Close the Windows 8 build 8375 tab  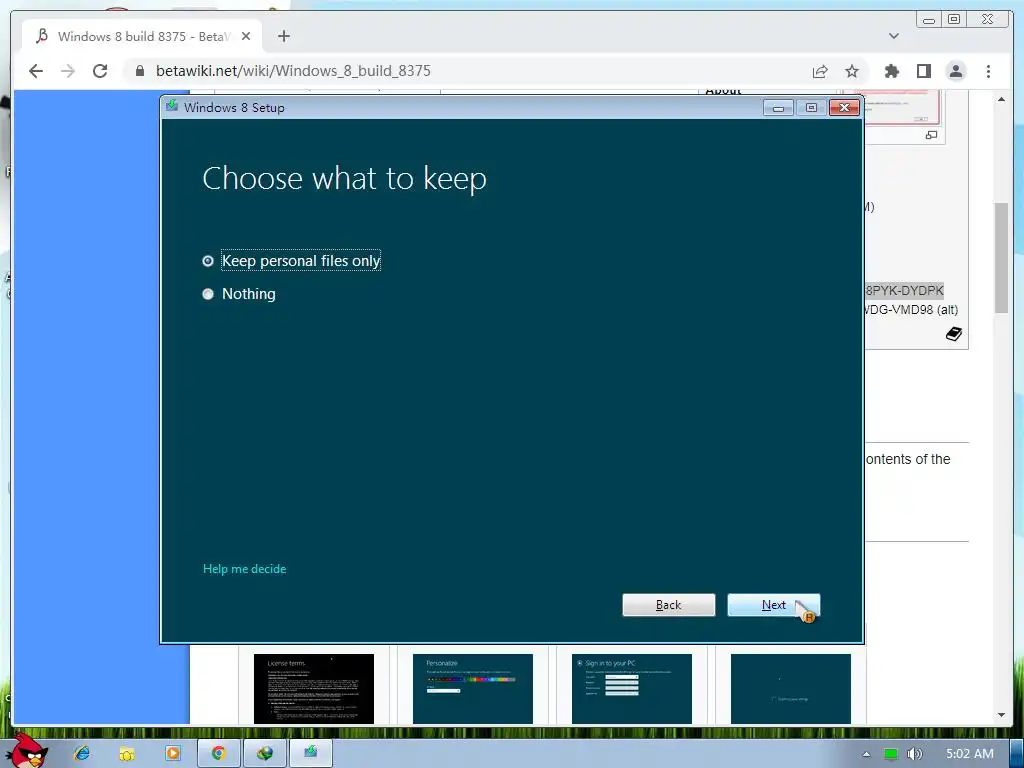tap(246, 37)
